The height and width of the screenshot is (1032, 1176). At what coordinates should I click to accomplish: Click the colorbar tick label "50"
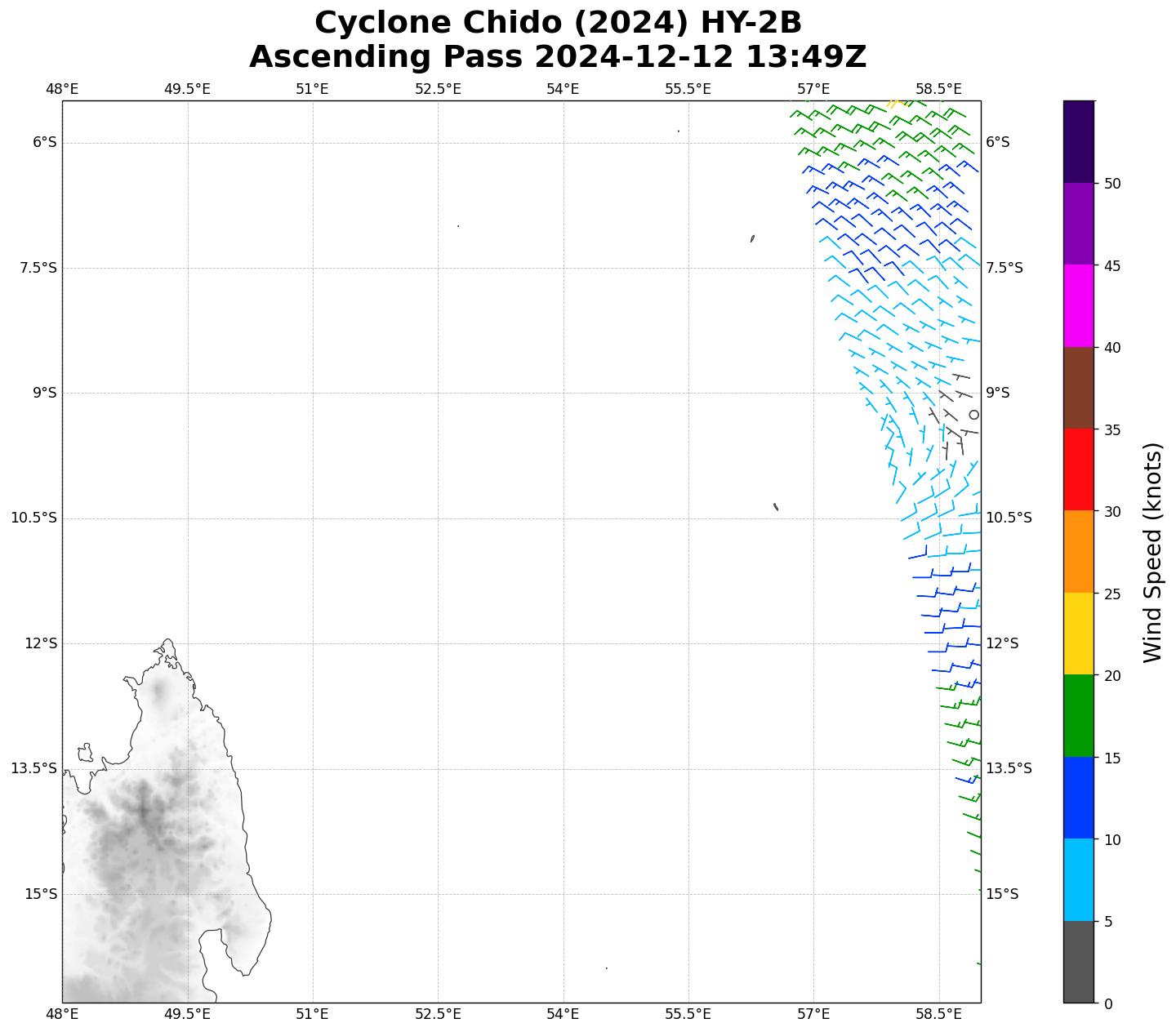pos(1111,184)
